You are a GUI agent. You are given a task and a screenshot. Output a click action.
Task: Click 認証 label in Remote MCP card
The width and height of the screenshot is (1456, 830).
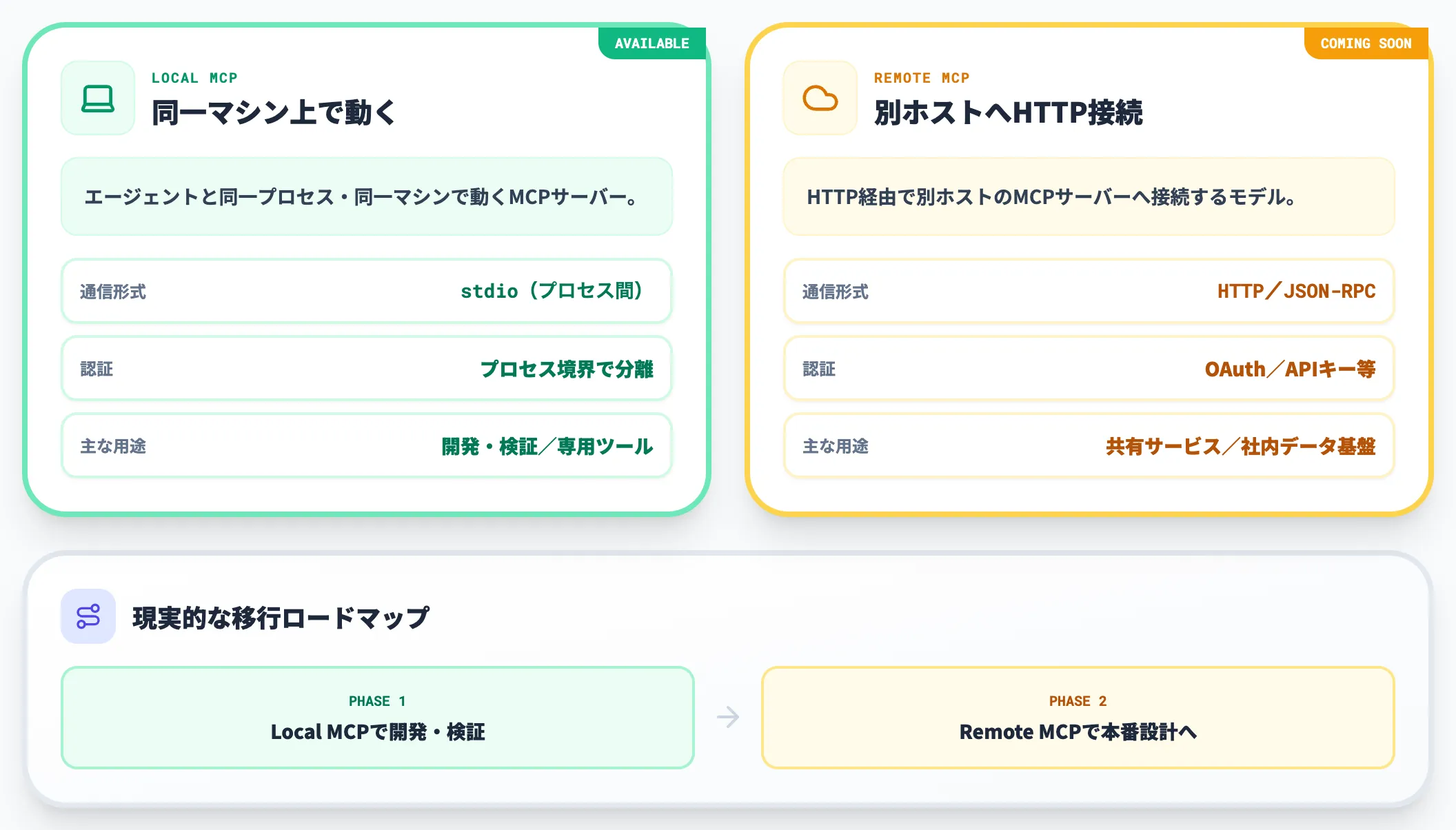(x=819, y=369)
